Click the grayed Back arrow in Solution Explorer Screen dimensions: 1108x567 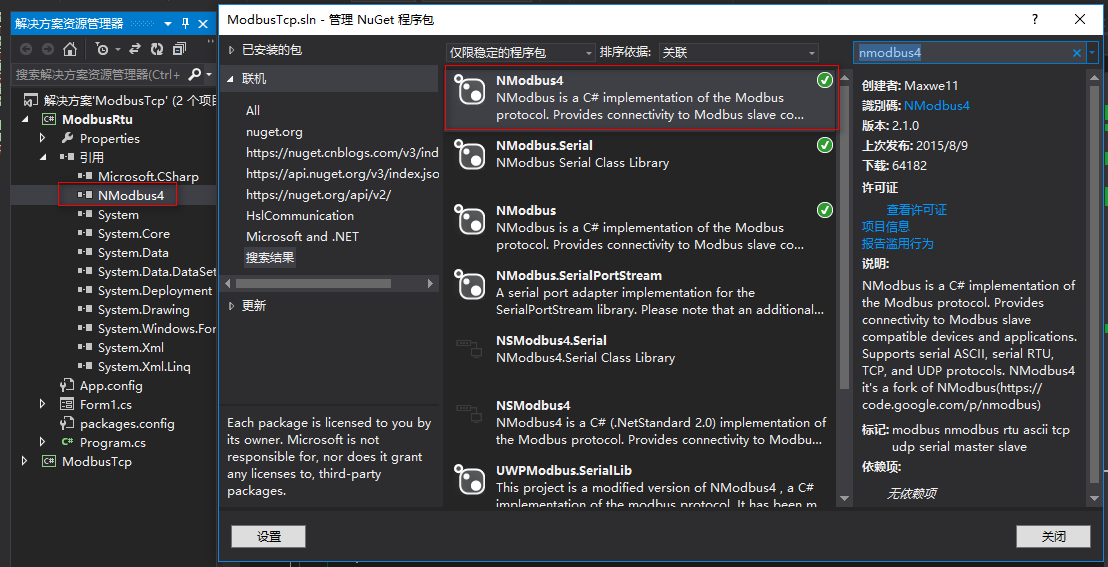pos(26,49)
